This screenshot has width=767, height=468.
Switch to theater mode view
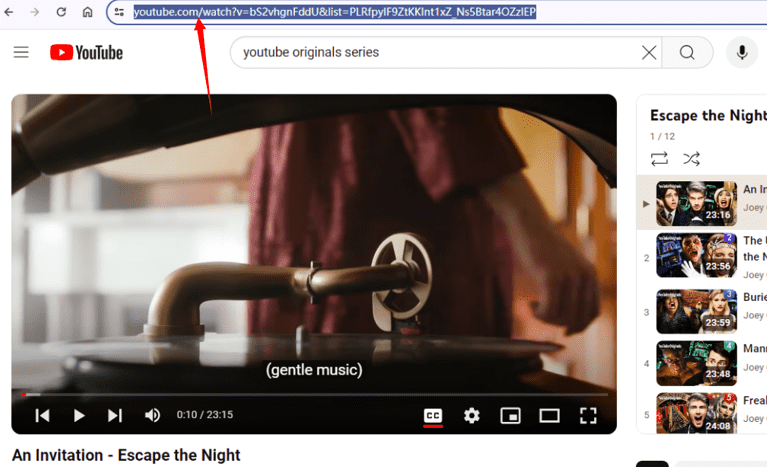[549, 415]
